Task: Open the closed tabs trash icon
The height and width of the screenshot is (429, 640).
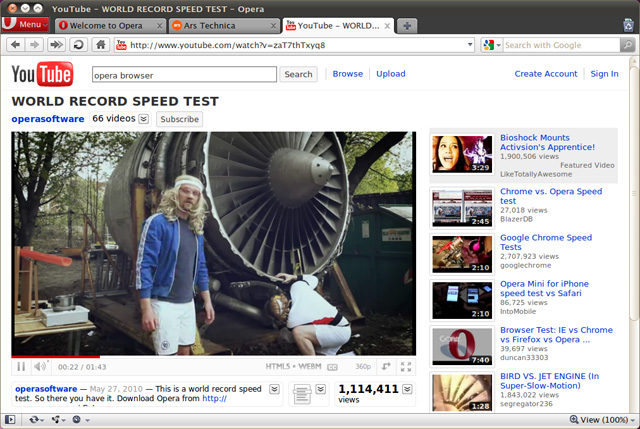Action: [x=629, y=25]
